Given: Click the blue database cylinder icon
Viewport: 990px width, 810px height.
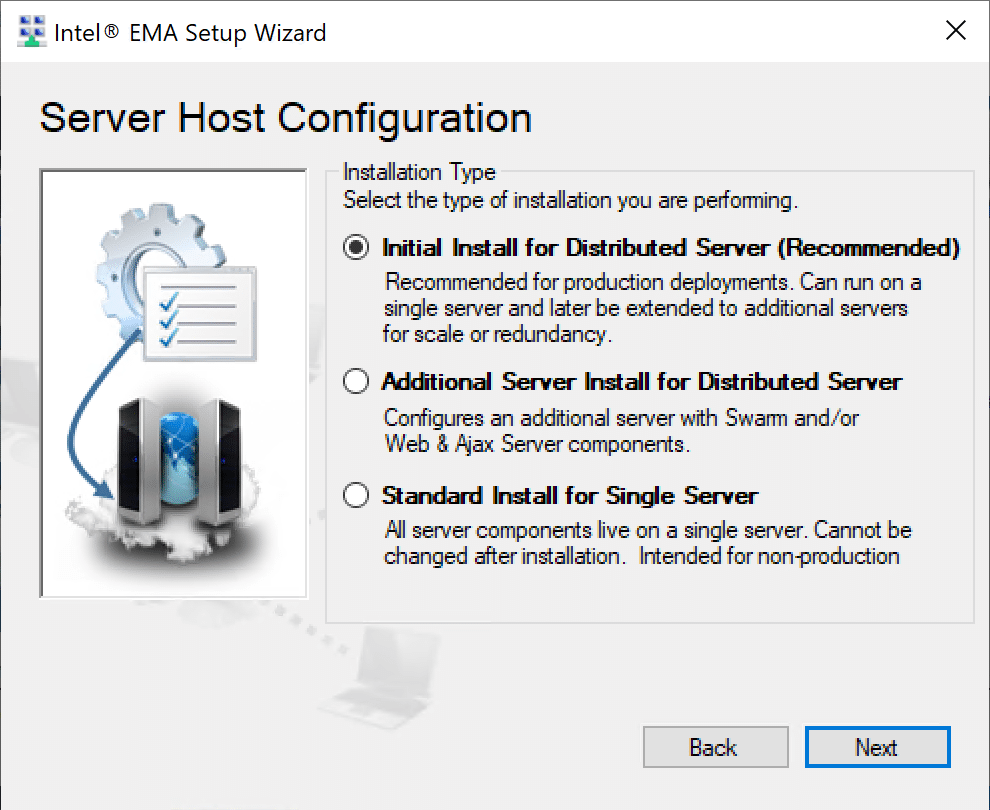Looking at the screenshot, I should [x=179, y=458].
